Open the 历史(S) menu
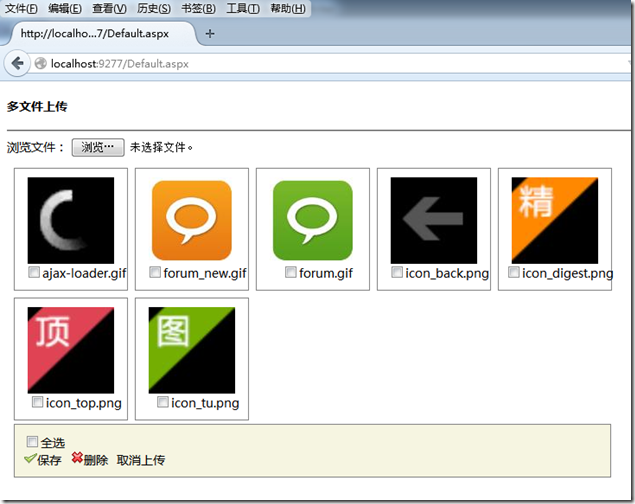635x504 pixels. 153,9
